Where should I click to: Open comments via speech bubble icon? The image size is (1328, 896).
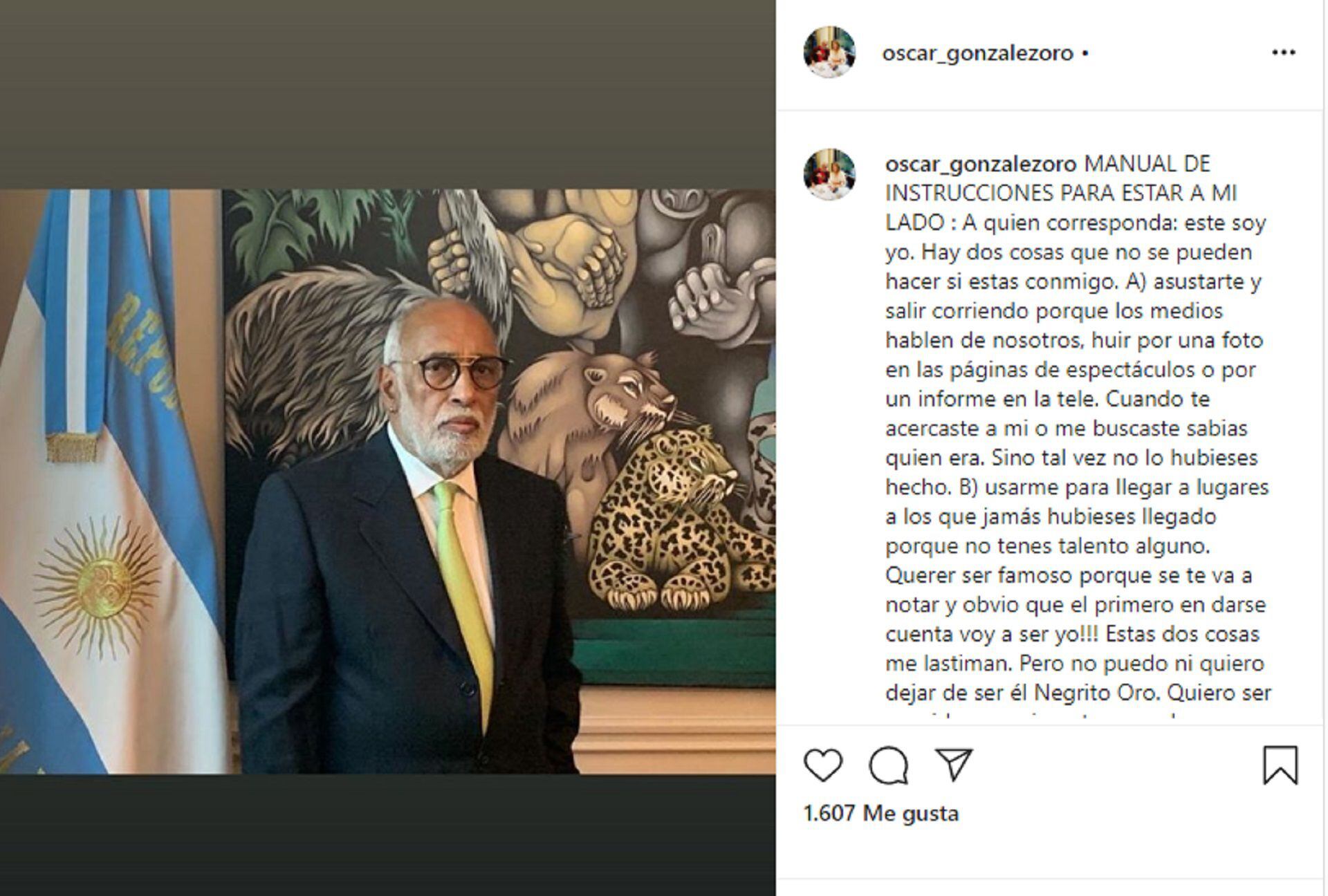tap(888, 765)
